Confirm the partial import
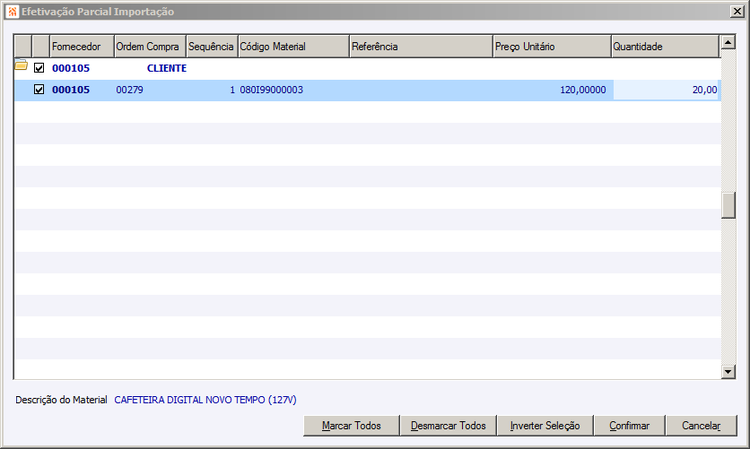The width and height of the screenshot is (750, 449). (x=629, y=426)
